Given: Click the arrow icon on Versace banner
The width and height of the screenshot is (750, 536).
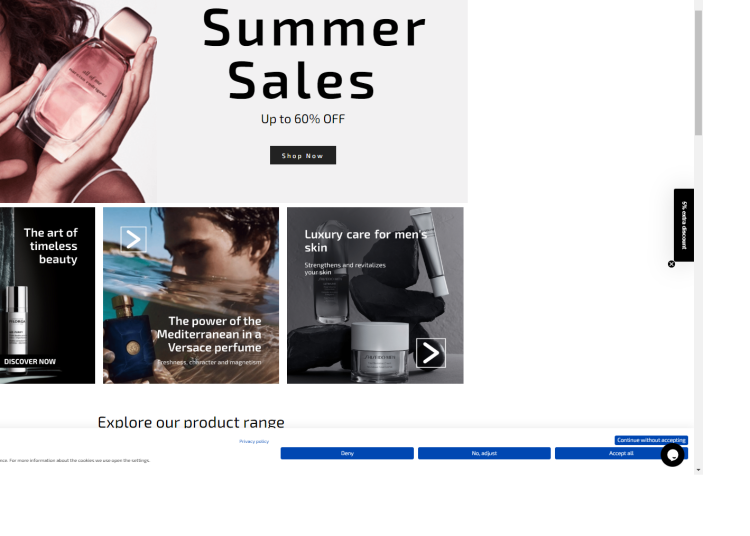Looking at the screenshot, I should pos(133,239).
